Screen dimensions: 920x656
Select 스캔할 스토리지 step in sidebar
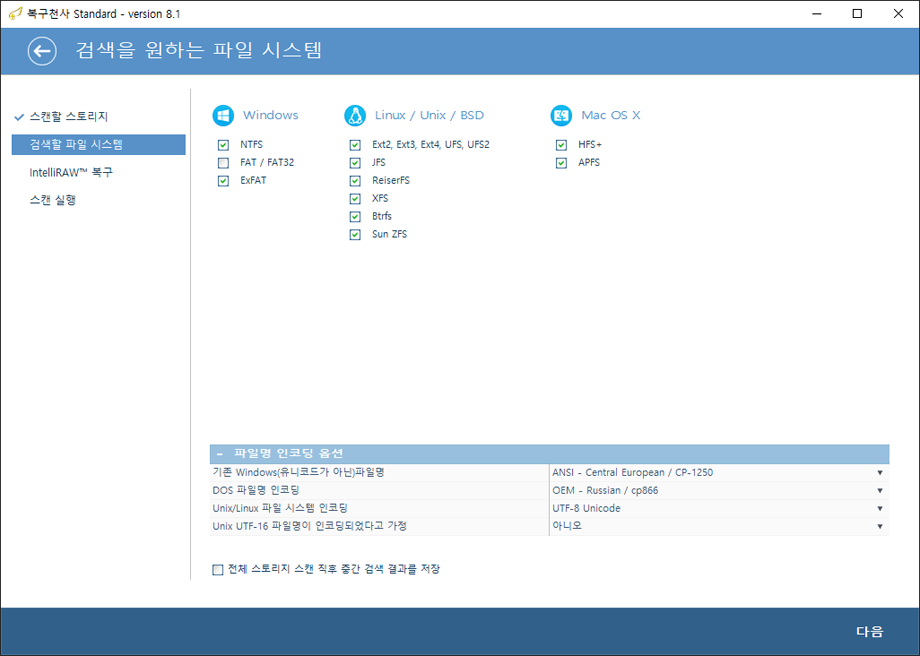69,117
